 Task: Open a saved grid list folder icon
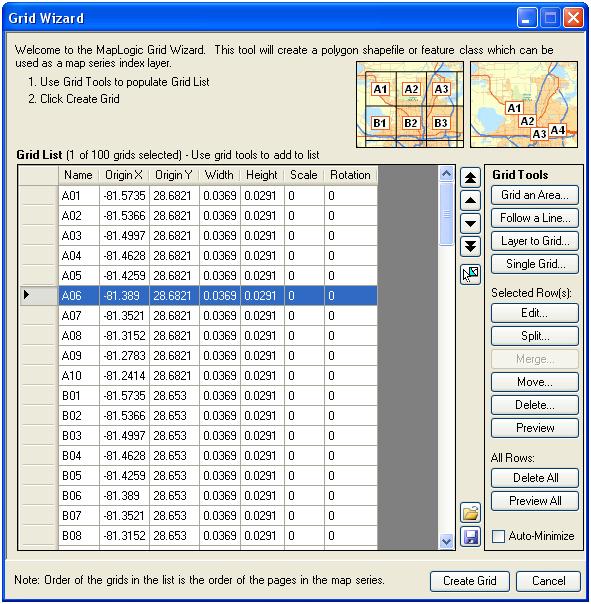click(470, 513)
